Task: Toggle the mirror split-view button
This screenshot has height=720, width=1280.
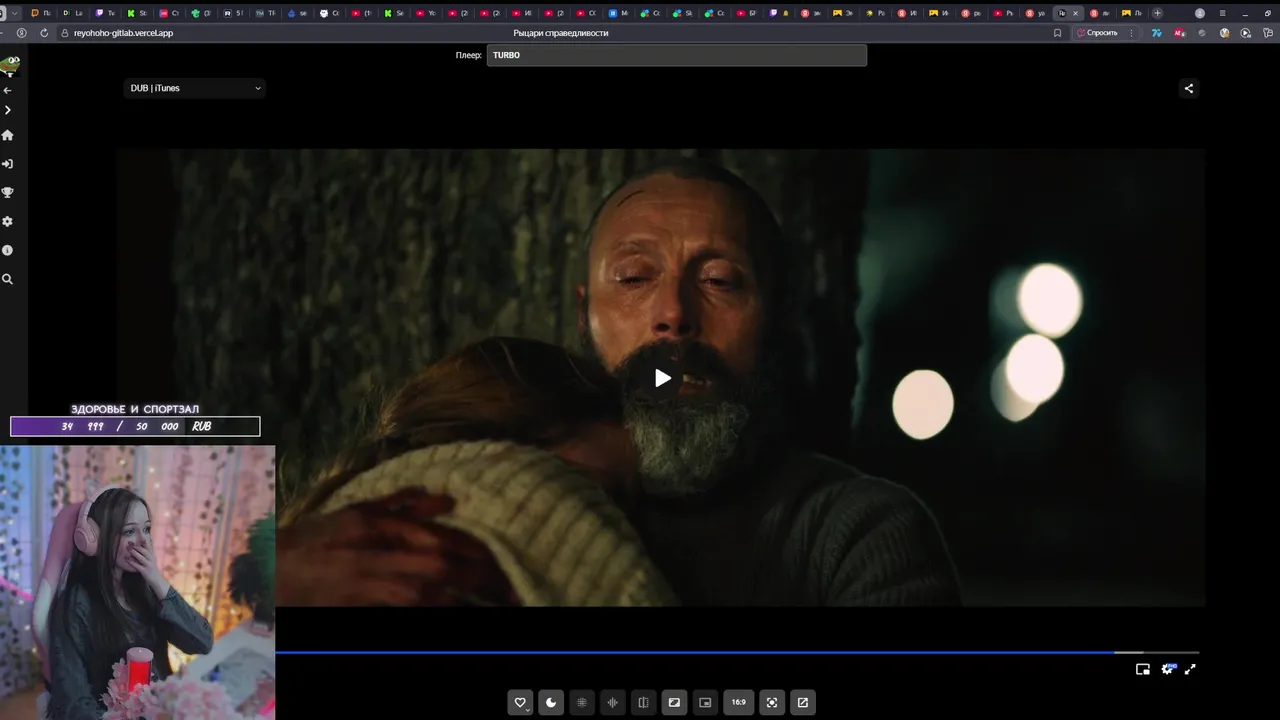Action: pyautogui.click(x=643, y=702)
